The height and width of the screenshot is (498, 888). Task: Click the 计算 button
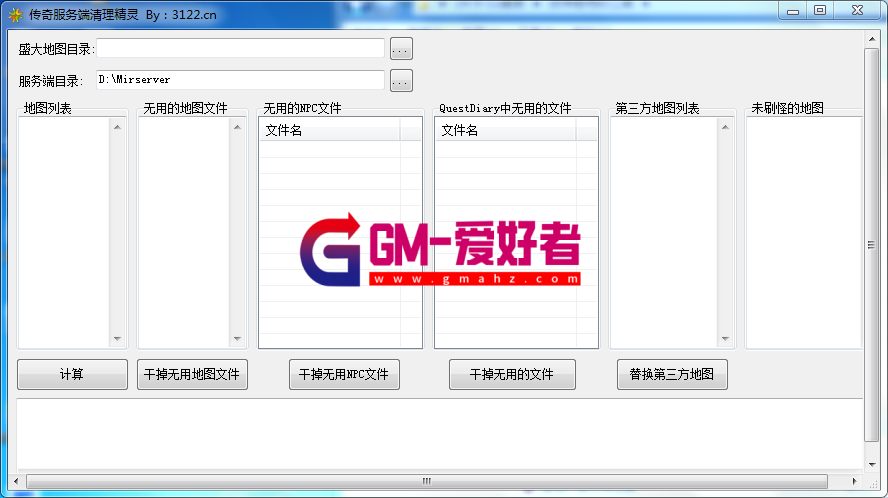72,374
